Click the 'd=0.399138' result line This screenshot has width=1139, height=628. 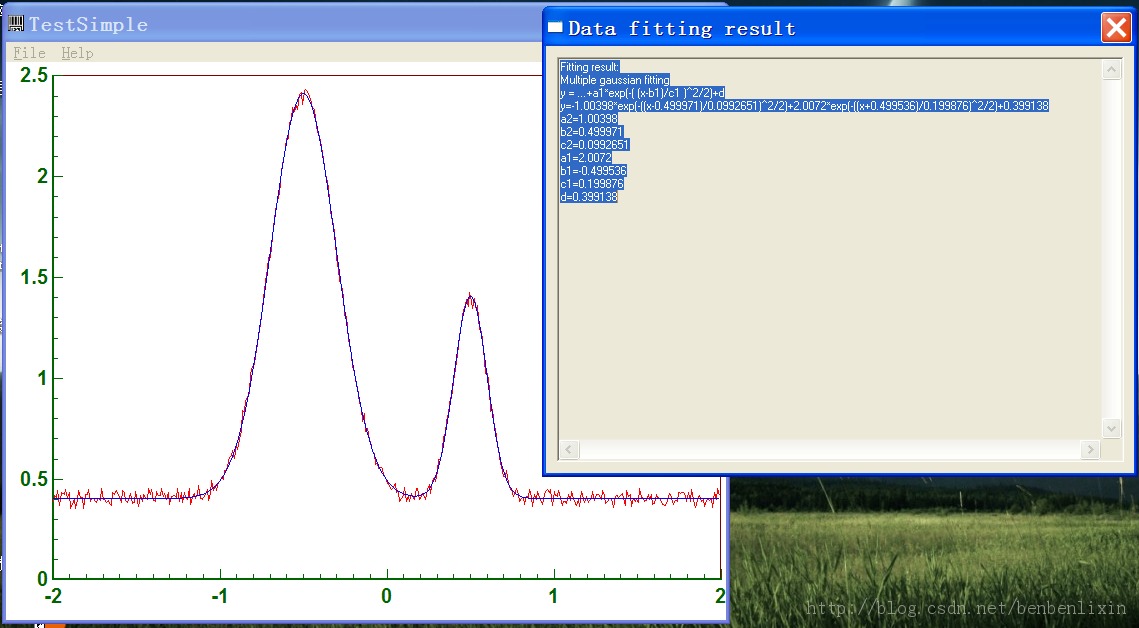[588, 197]
